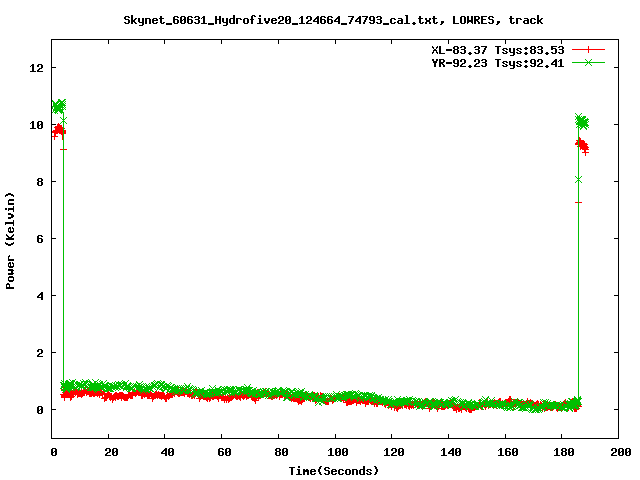The height and width of the screenshot is (480, 640).
Task: Click x-axis tick label 160
Action: point(507,452)
